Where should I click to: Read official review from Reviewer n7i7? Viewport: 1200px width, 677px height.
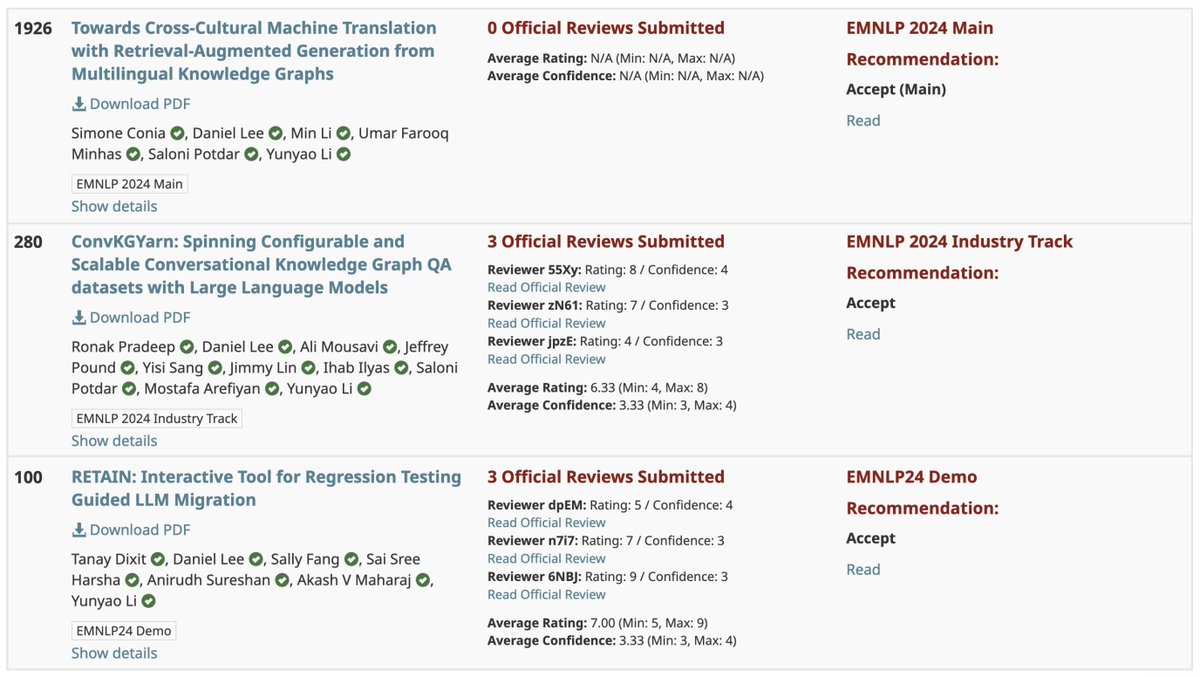pyautogui.click(x=546, y=559)
